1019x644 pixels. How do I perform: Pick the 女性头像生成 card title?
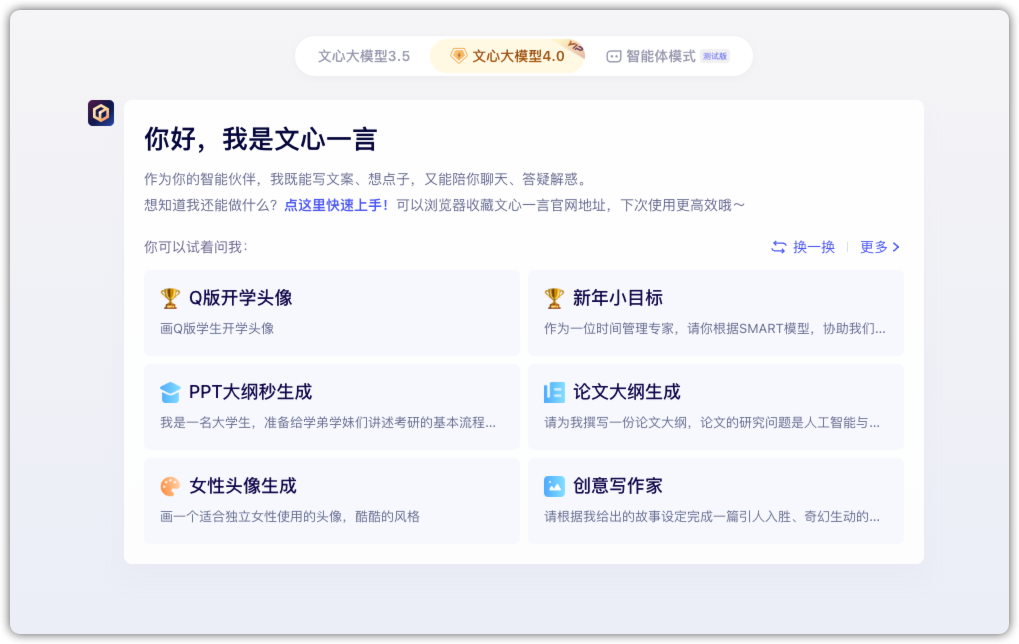pos(242,486)
